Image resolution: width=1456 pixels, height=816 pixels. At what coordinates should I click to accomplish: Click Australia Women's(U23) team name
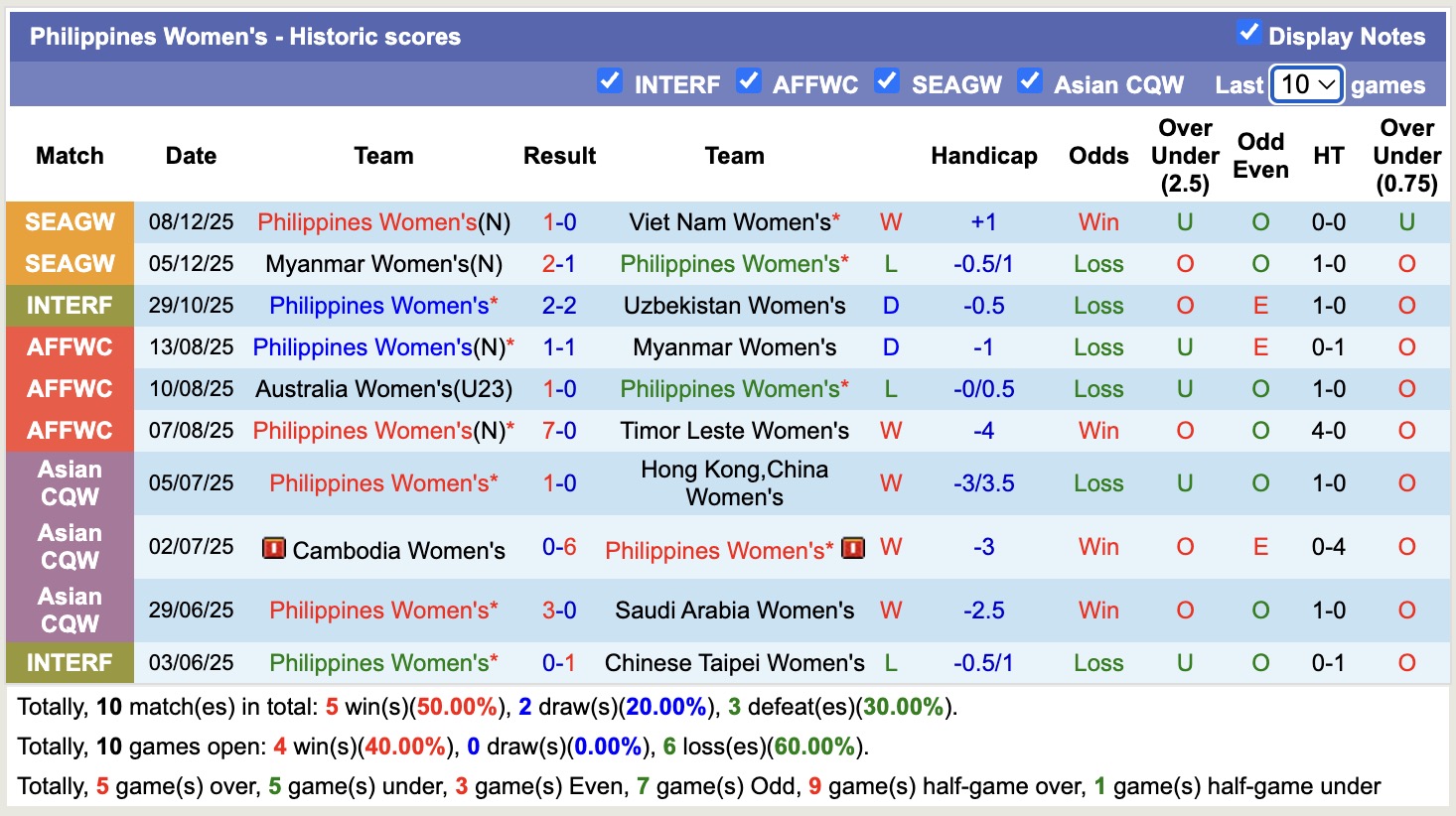[383, 389]
